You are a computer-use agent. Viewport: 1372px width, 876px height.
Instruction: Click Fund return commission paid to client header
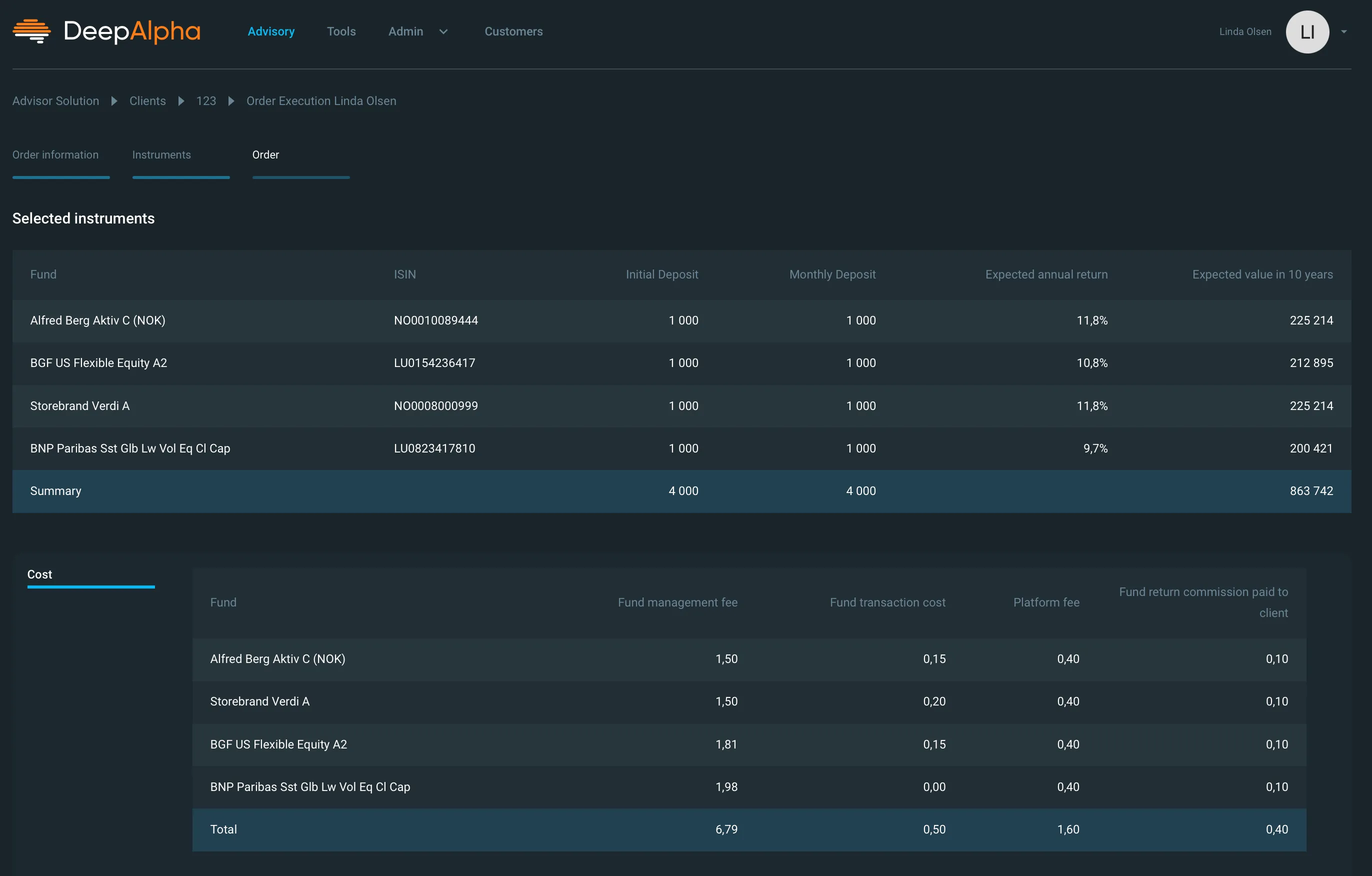click(1203, 602)
